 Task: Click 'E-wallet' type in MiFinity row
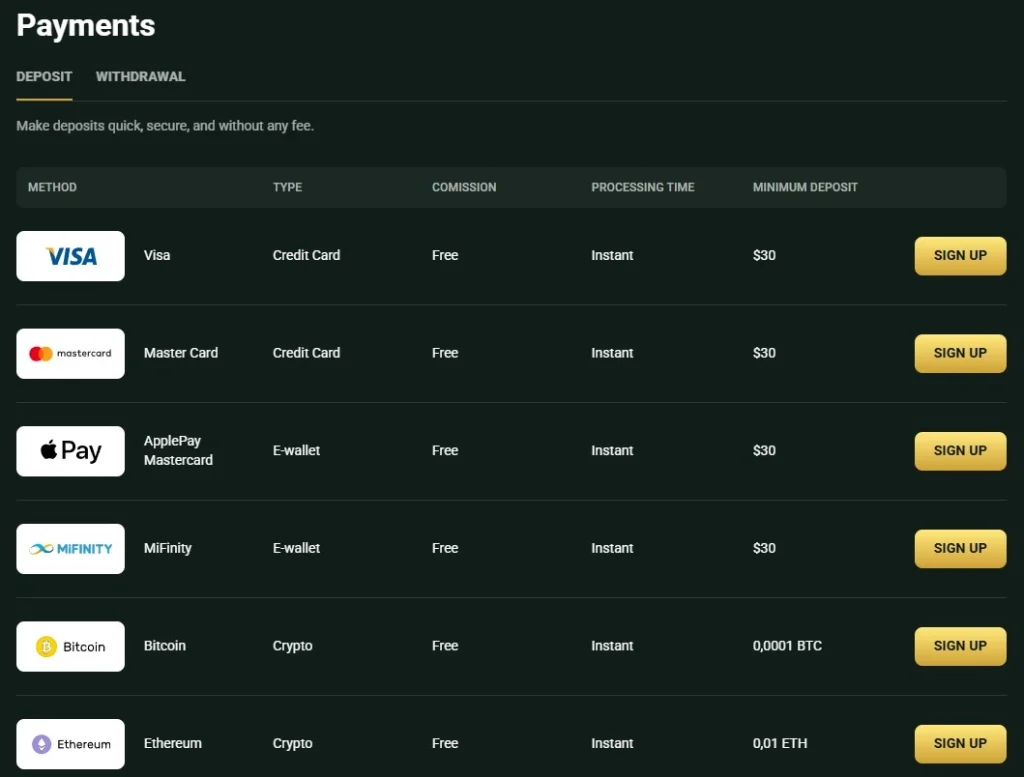(296, 548)
